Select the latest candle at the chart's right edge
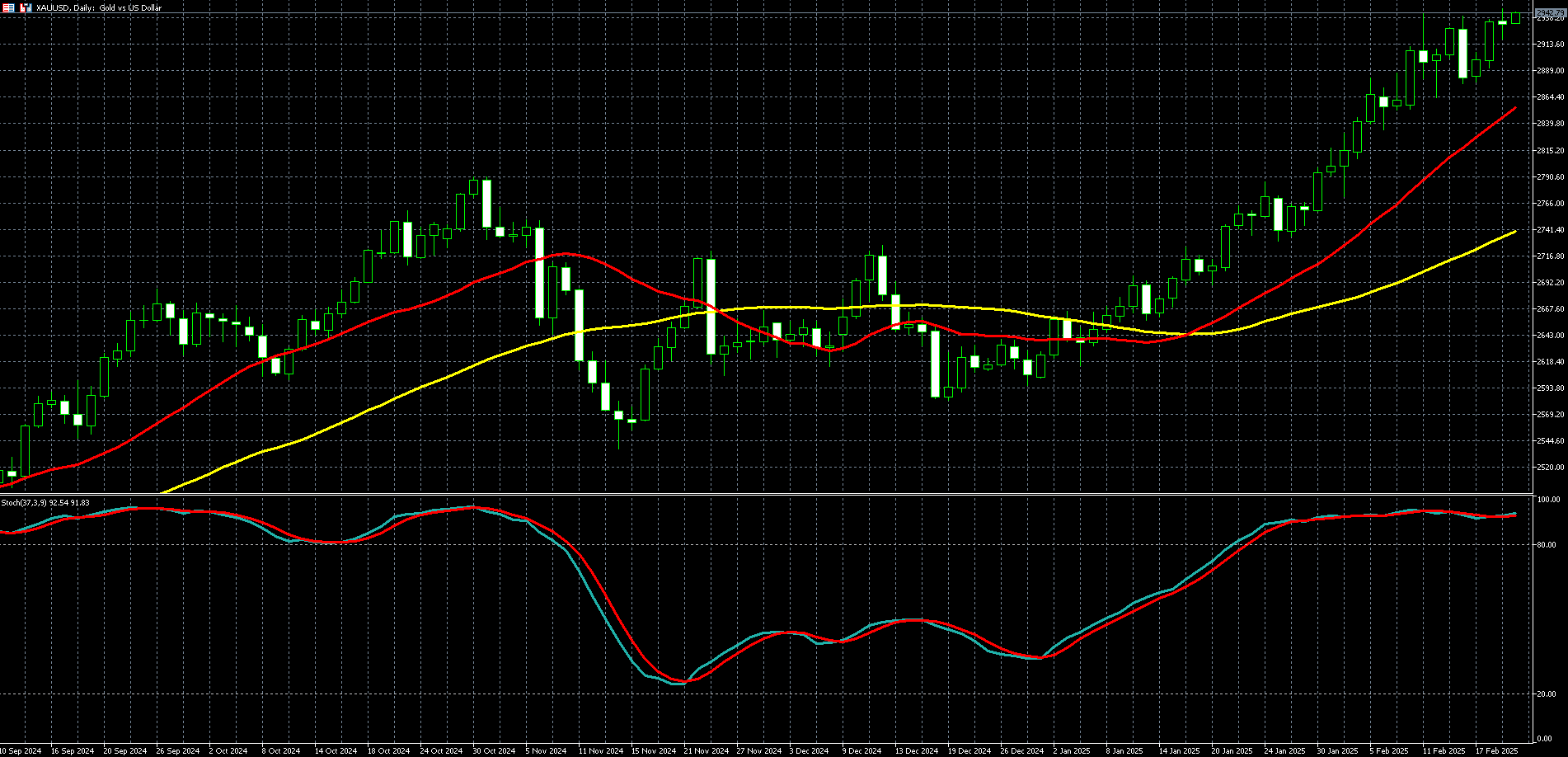Screen dimensions: 1568x757 click(x=1515, y=18)
